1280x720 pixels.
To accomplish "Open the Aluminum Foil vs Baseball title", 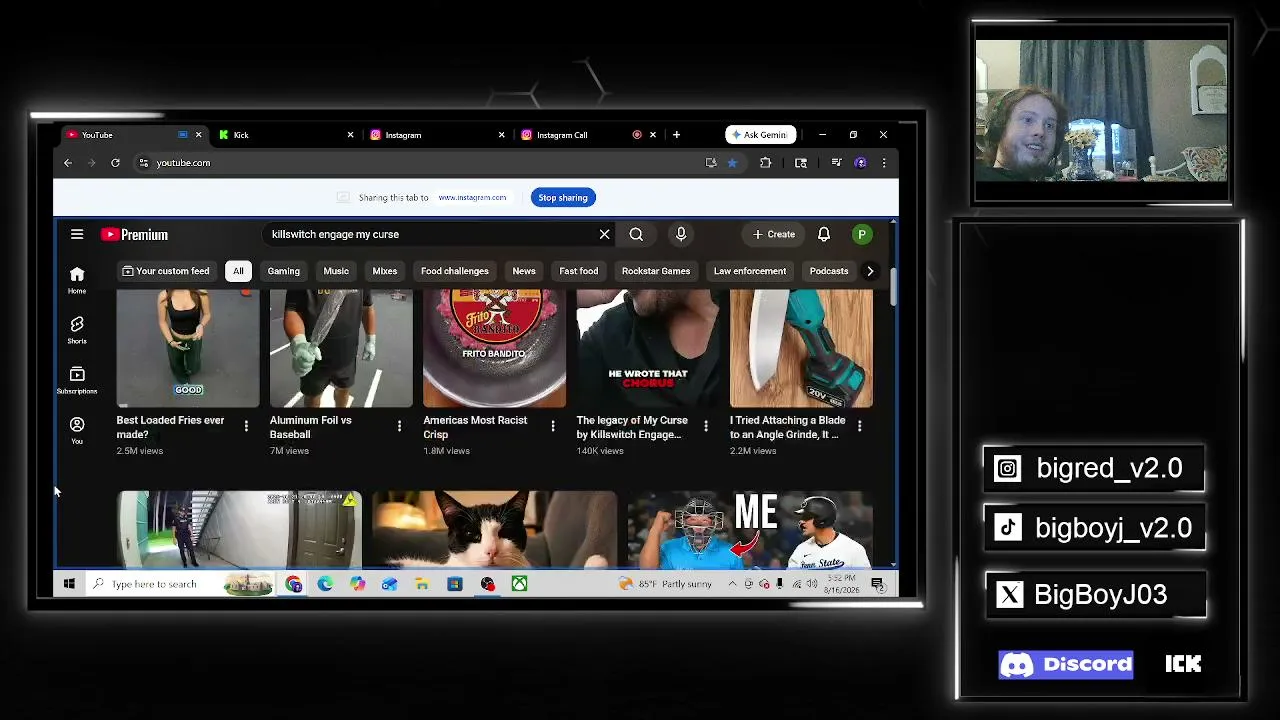I will click(x=311, y=427).
